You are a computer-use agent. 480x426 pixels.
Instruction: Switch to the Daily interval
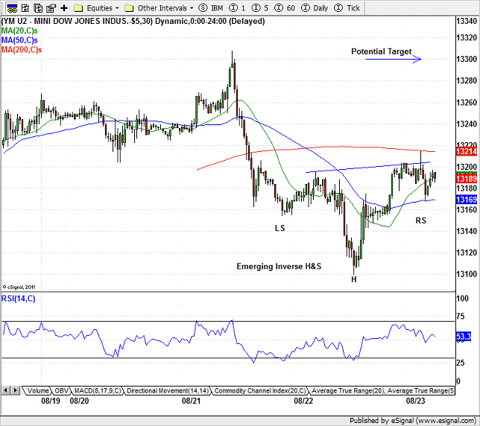click(314, 8)
